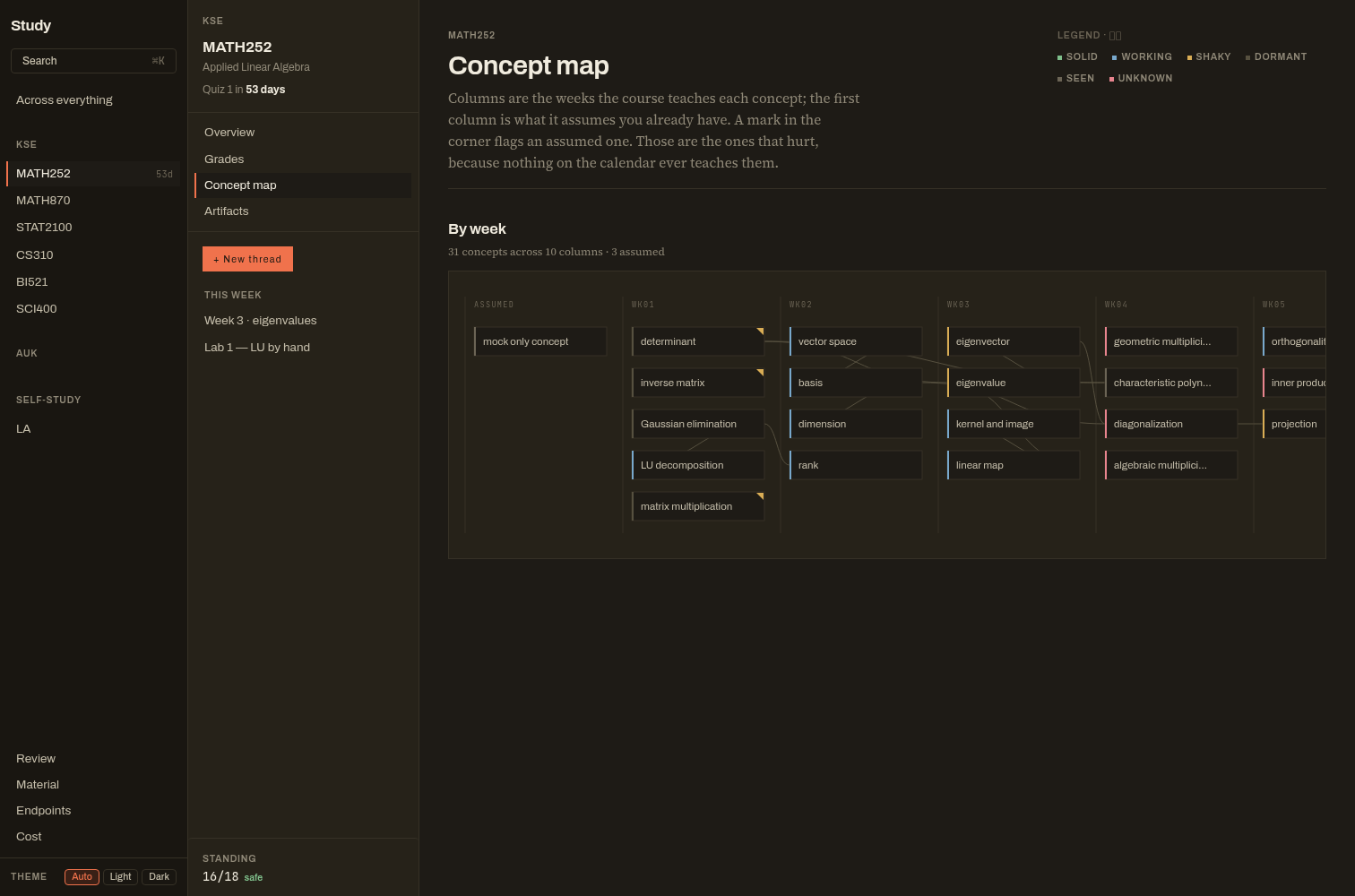Click the diagonalization concept node
1355x896 pixels.
[1171, 424]
